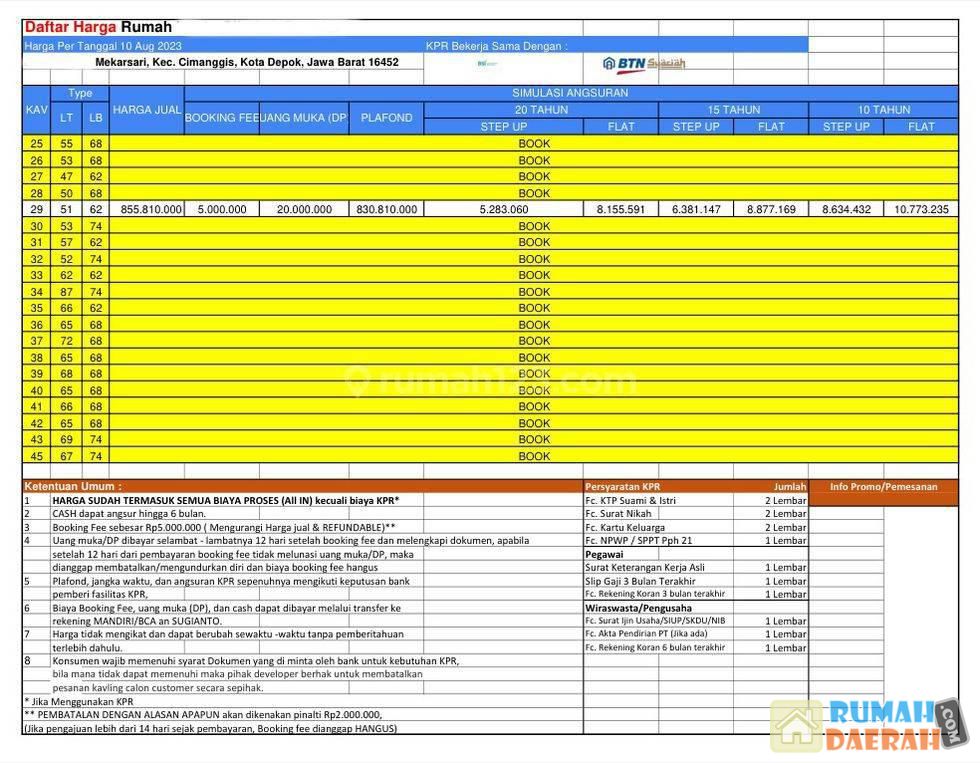Screen dimensions: 980x763
Task: Click the small BSI bank logo
Action: click(x=487, y=63)
